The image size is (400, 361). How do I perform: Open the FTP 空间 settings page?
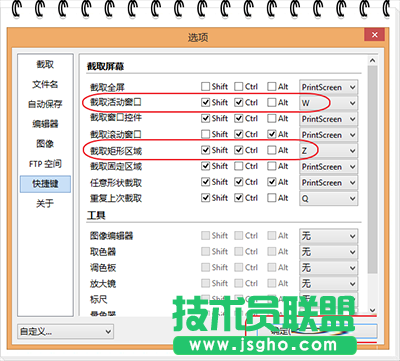point(45,164)
